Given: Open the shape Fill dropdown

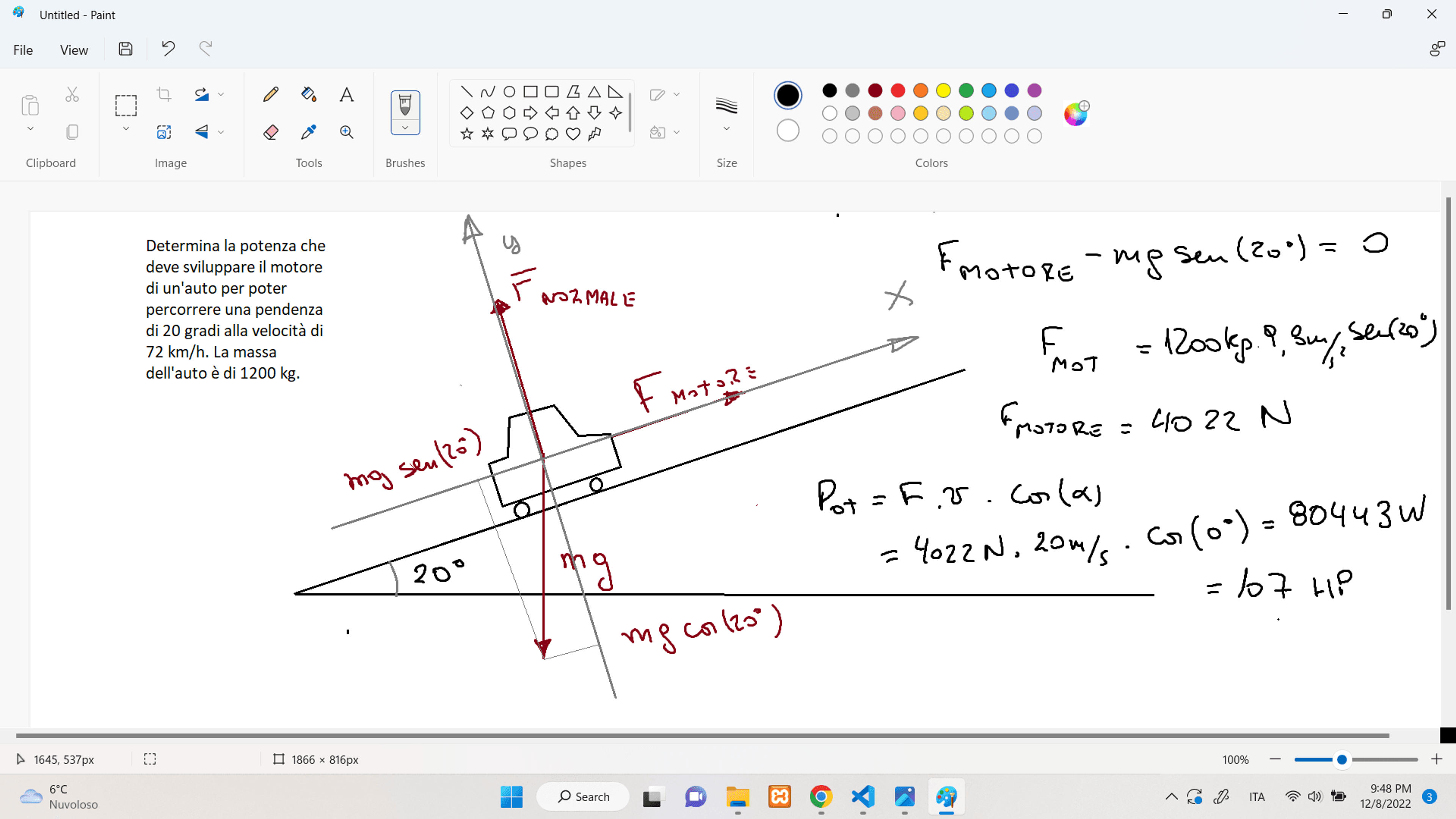Looking at the screenshot, I should click(664, 132).
